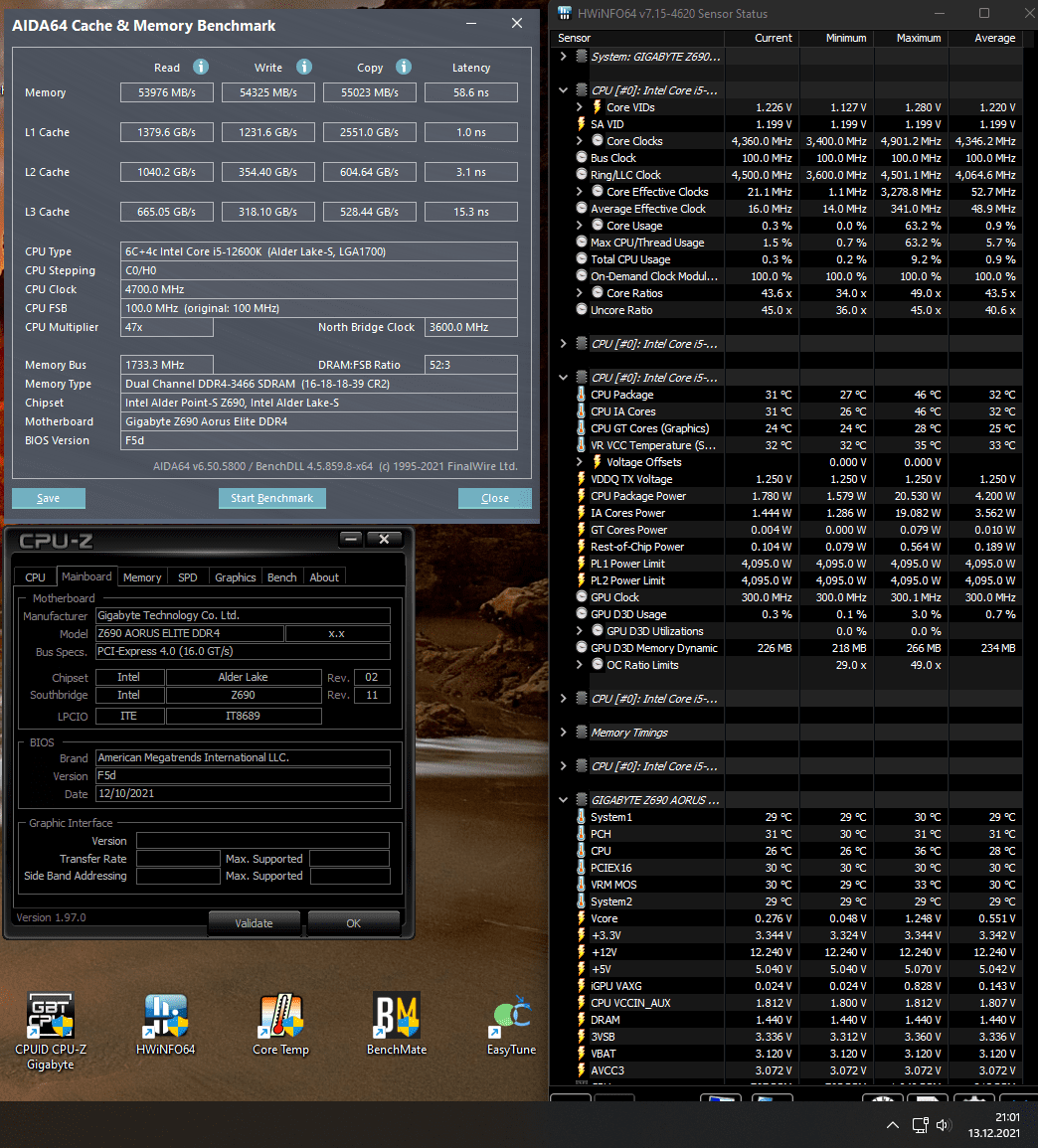
Task: Open the About tab in CPU-Z
Action: [x=324, y=576]
